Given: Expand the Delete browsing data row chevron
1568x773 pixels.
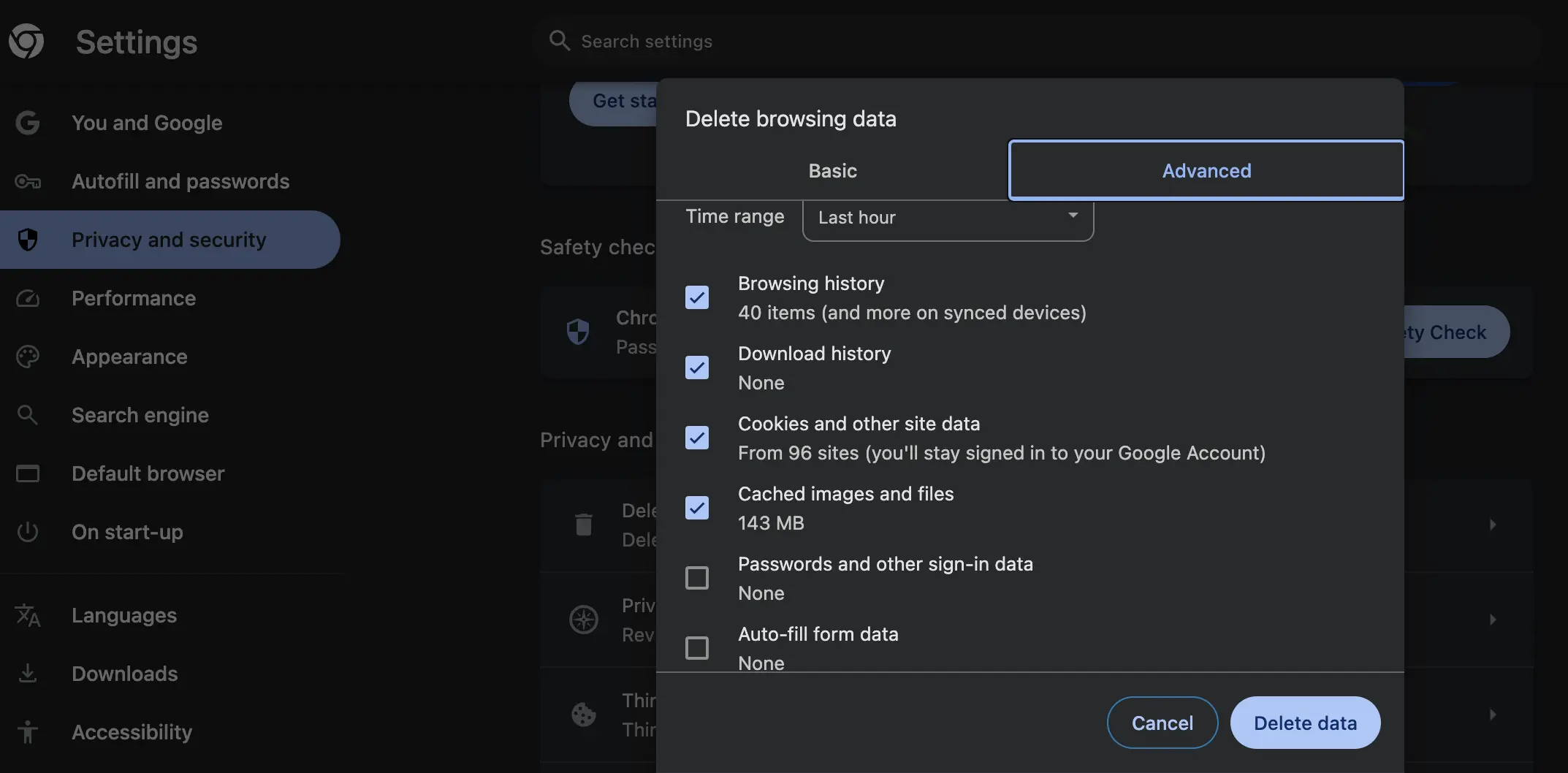Looking at the screenshot, I should click(x=1492, y=525).
